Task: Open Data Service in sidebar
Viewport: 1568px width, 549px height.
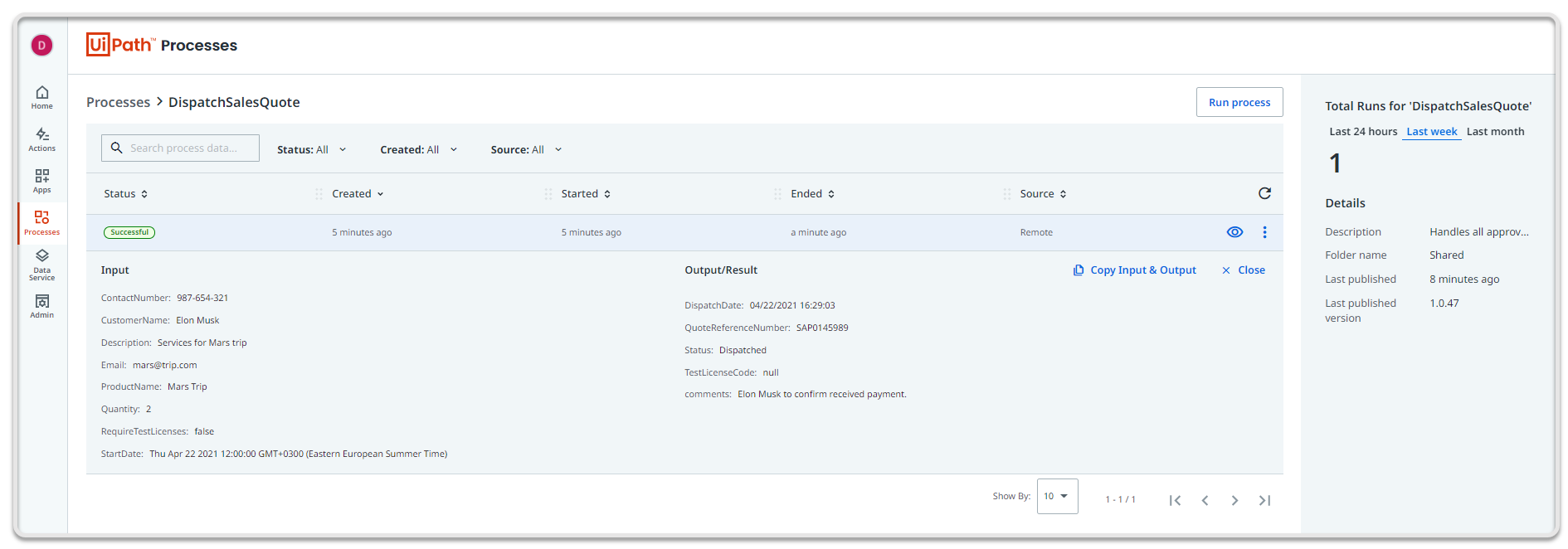Action: [x=41, y=265]
